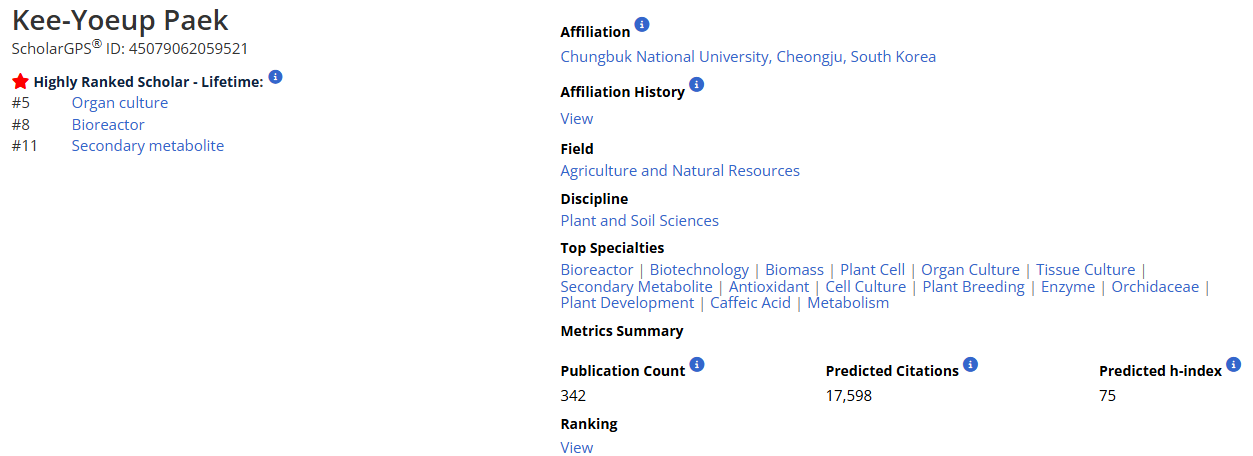
Task: Select the Bioreactor ranking link
Action: [x=108, y=125]
